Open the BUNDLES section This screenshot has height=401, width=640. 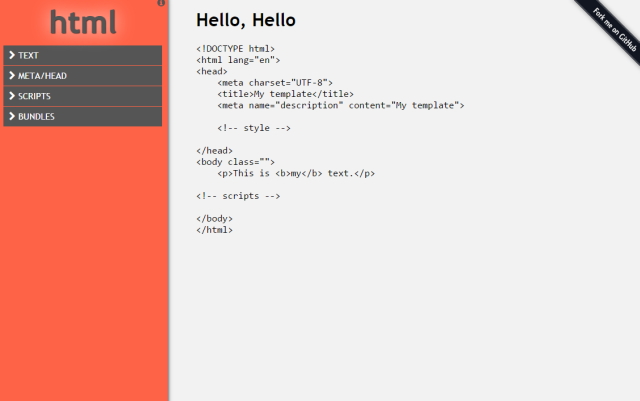coord(83,116)
